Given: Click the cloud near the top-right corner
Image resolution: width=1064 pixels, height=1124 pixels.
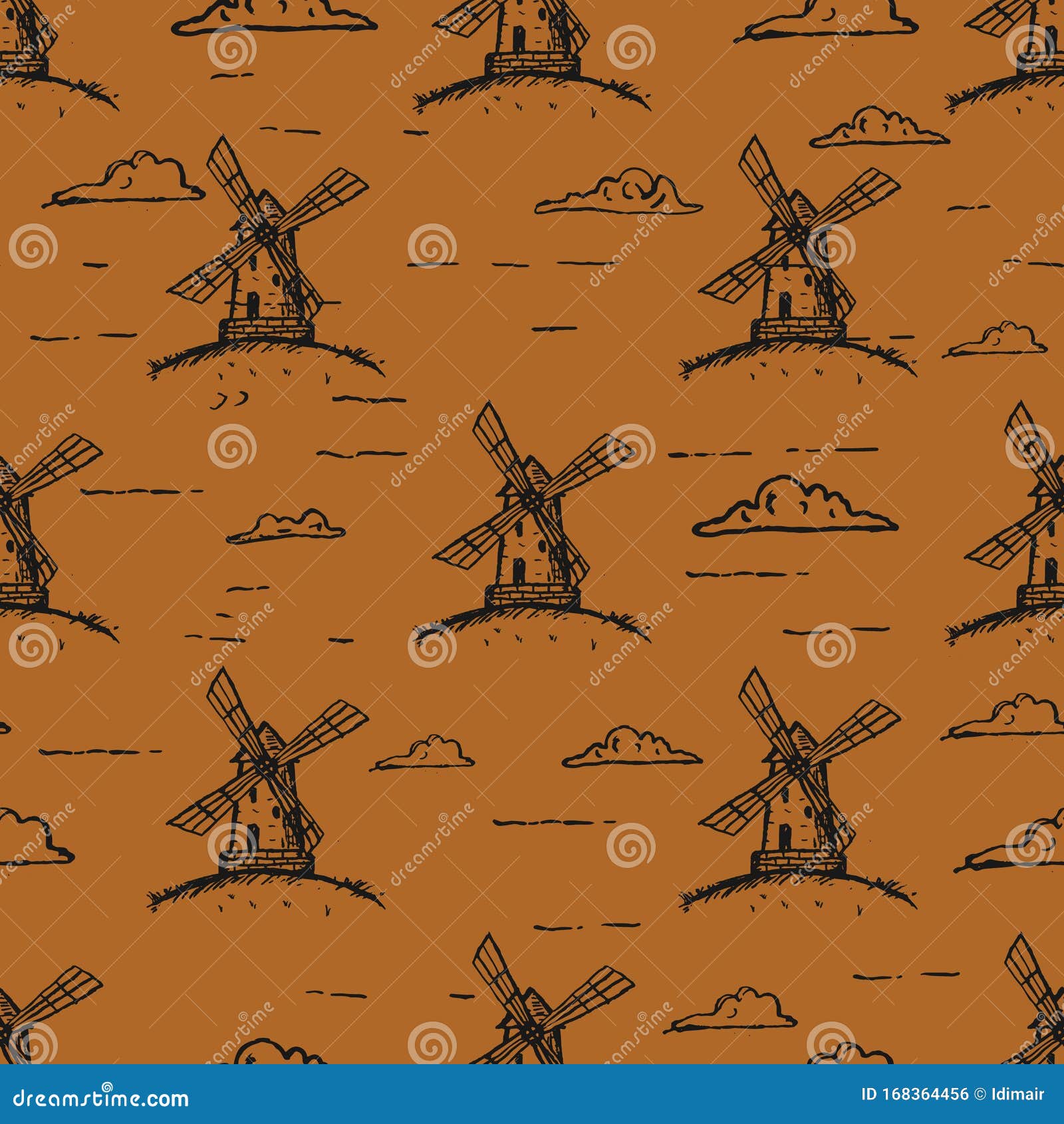Looking at the screenshot, I should point(878,126).
